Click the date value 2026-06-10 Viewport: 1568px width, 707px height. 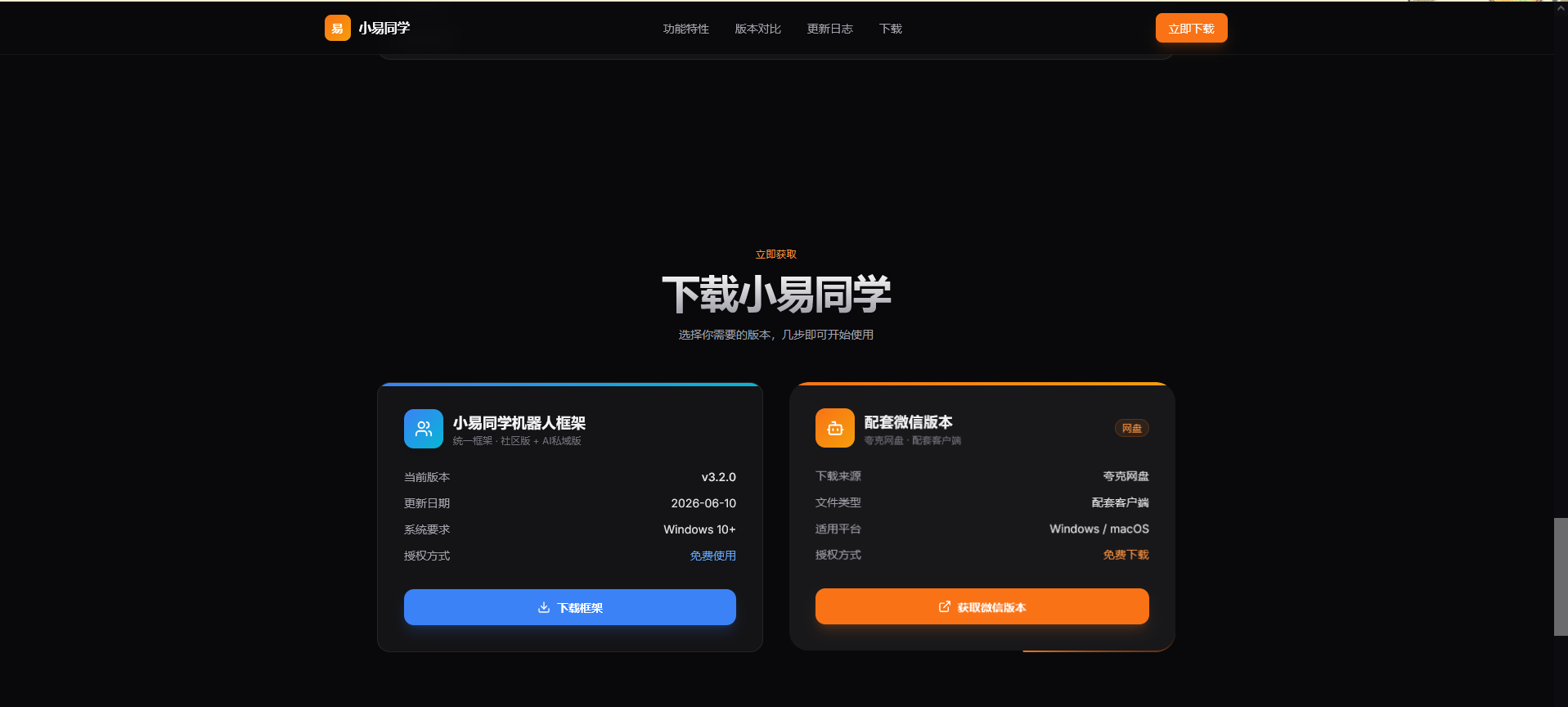click(703, 503)
